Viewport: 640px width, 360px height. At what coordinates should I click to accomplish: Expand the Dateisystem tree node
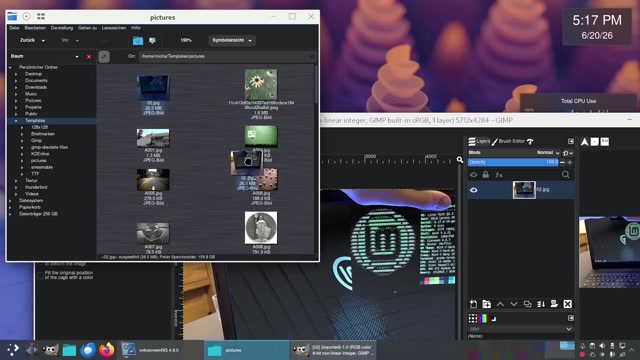point(10,201)
